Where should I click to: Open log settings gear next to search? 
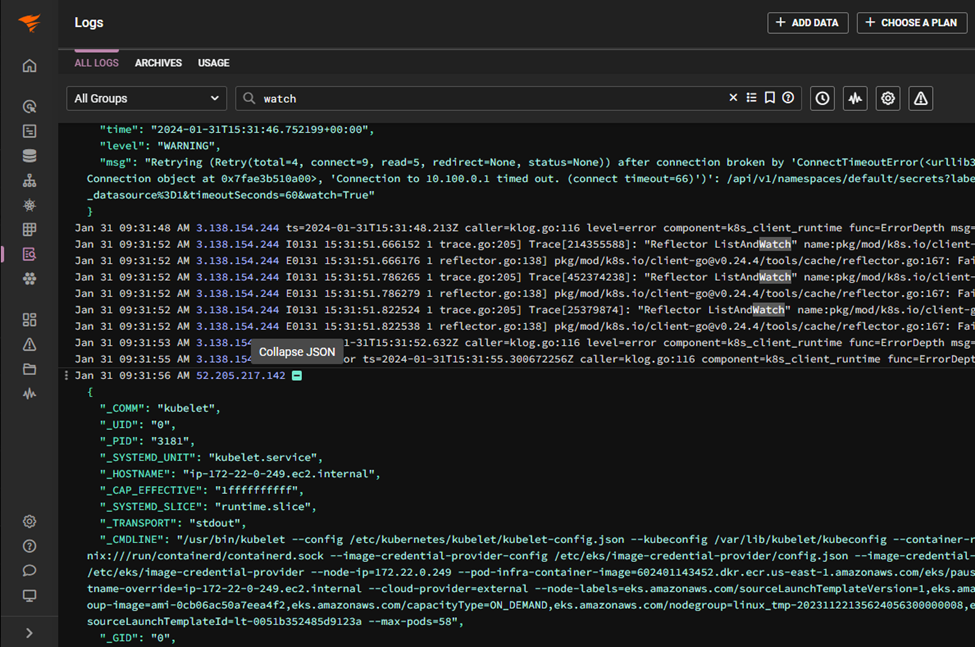887,98
